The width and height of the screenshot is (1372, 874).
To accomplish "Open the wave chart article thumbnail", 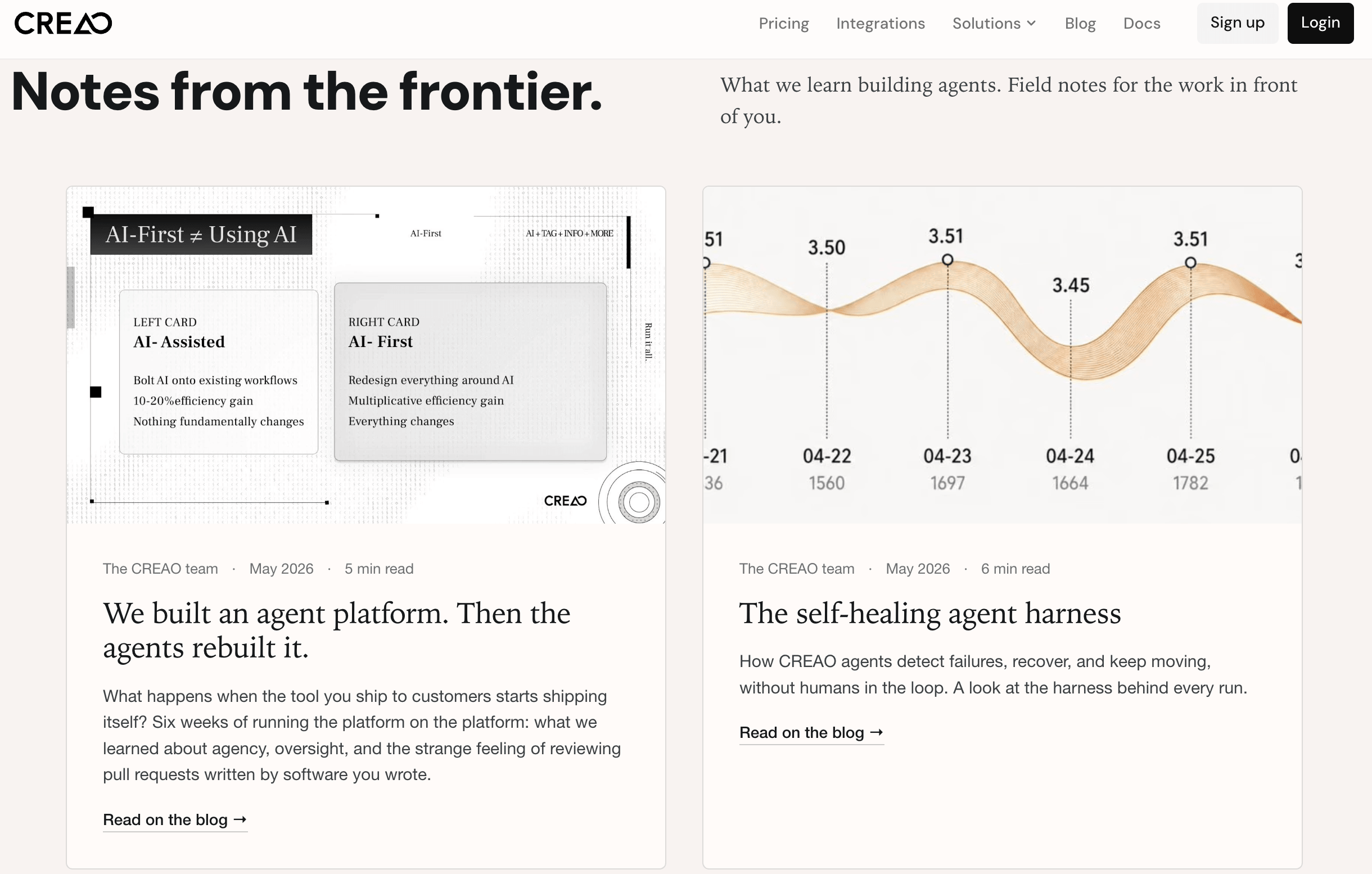I will click(x=1002, y=355).
